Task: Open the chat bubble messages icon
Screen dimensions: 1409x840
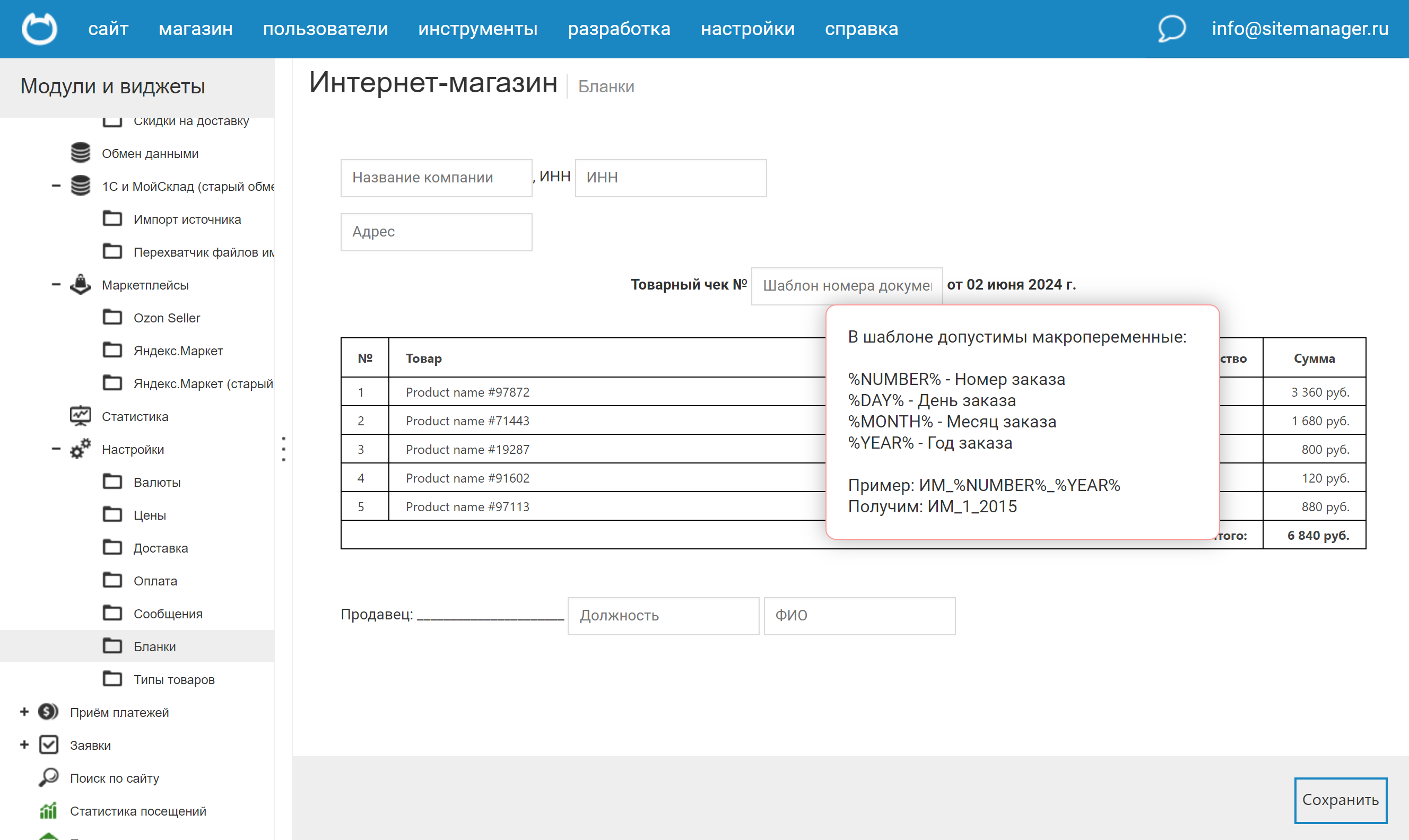Action: point(1171,28)
